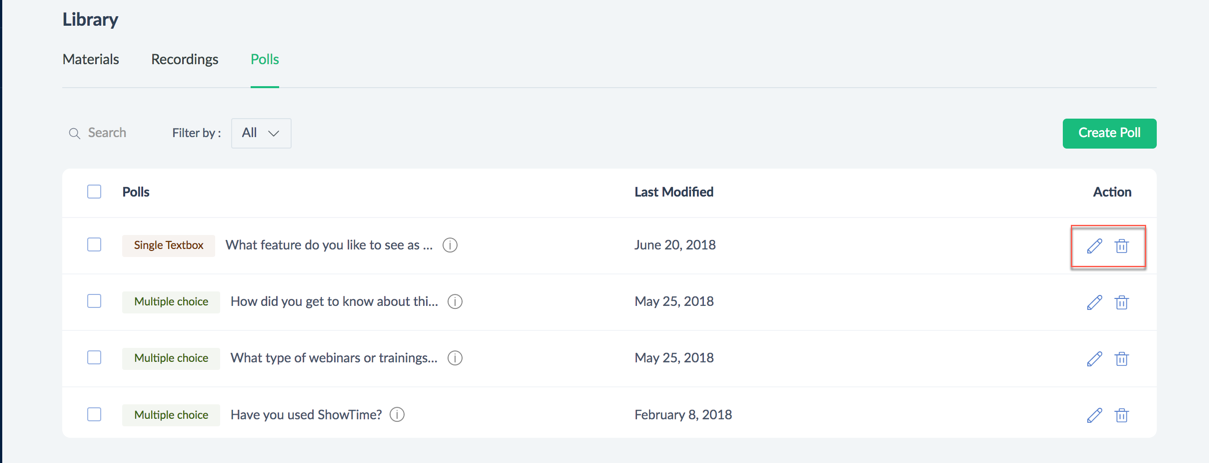Viewport: 1209px width, 463px height.
Task: Edit the 'What type of webinars' poll
Action: click(1094, 359)
